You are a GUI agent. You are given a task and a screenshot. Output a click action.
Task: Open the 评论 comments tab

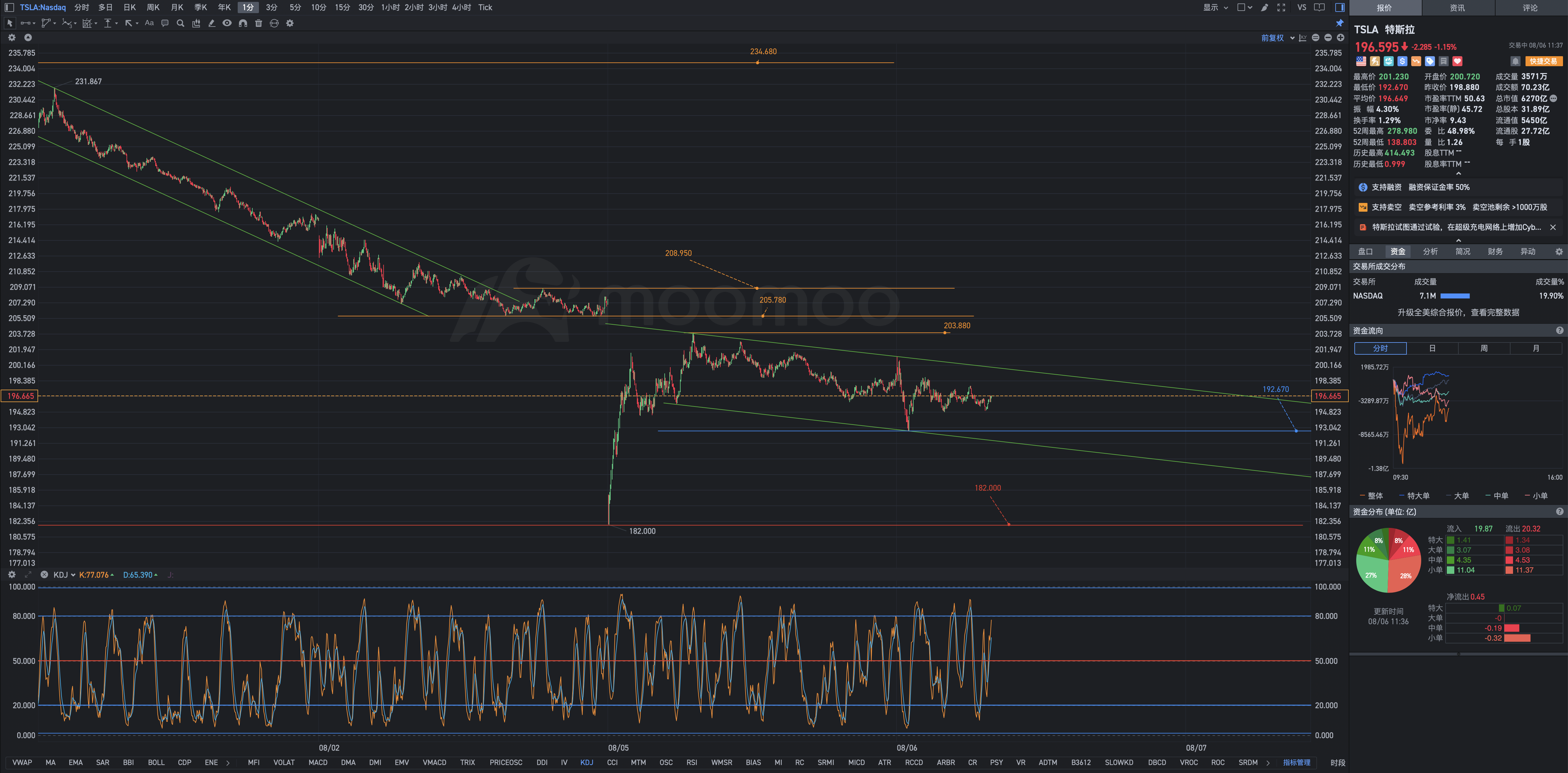pos(1530,8)
